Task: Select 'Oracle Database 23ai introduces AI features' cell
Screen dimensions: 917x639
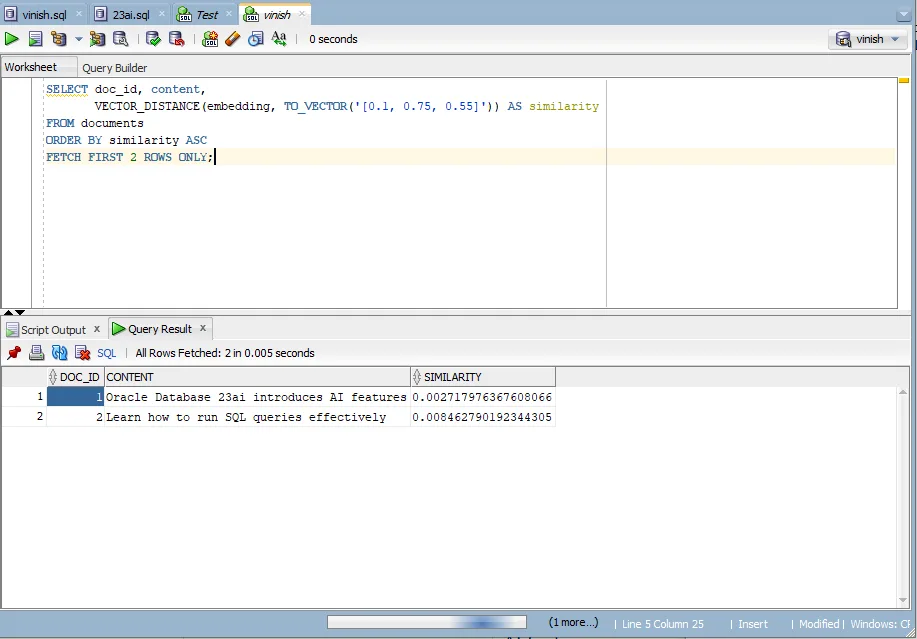Action: pyautogui.click(x=256, y=397)
